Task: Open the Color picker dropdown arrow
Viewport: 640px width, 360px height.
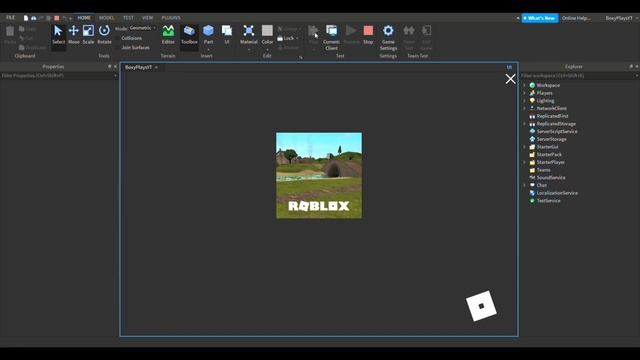Action: point(267,50)
